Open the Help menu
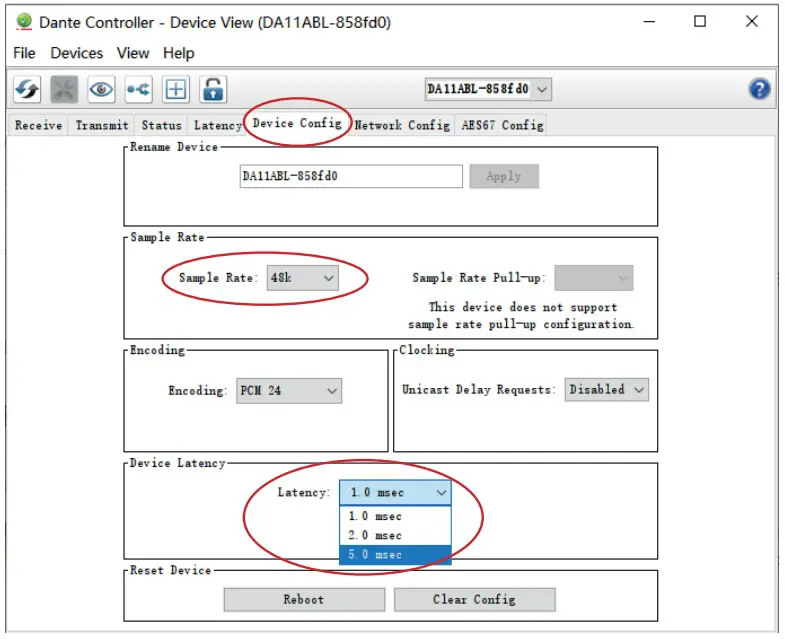This screenshot has width=786, height=639. (x=178, y=53)
